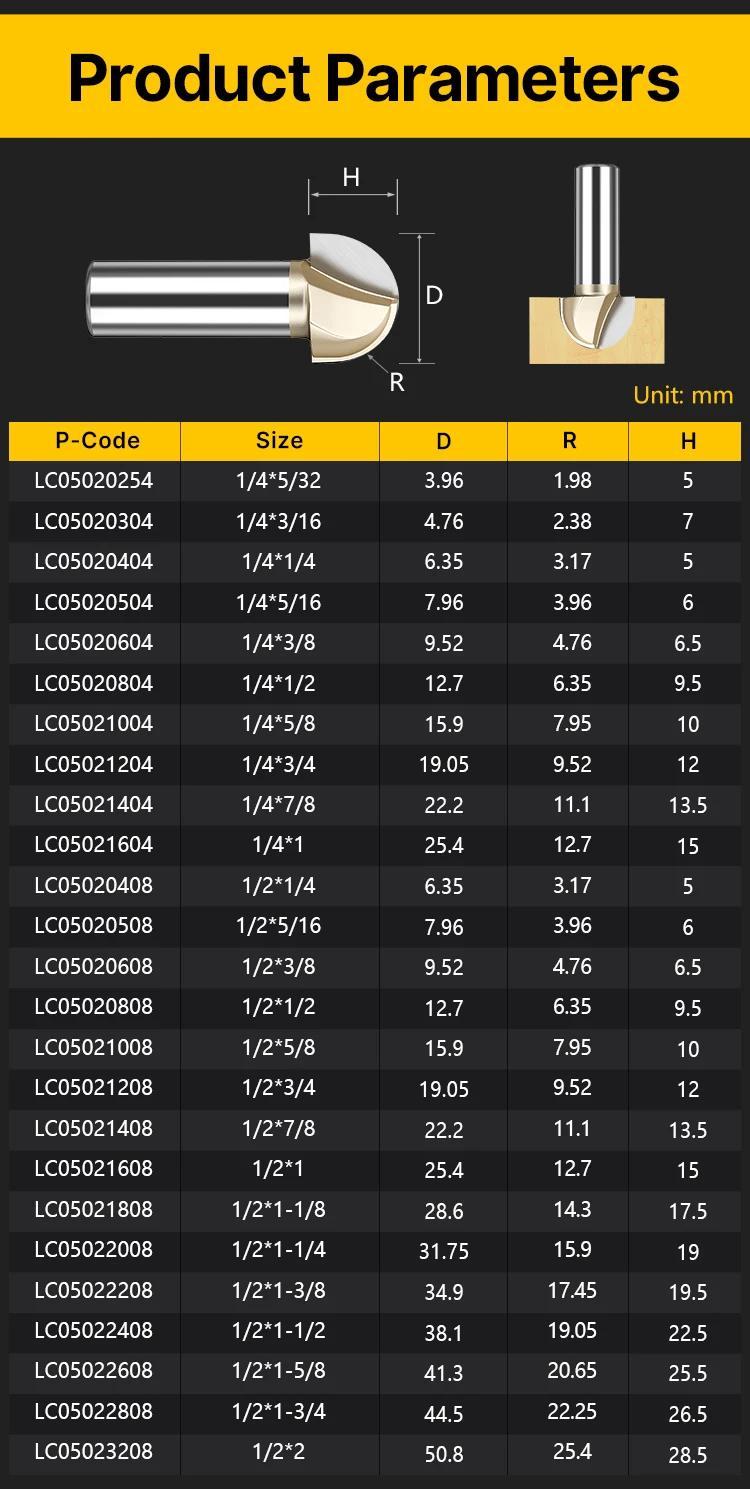
Task: Click the horizontal router bit illustration
Action: pyautogui.click(x=245, y=297)
